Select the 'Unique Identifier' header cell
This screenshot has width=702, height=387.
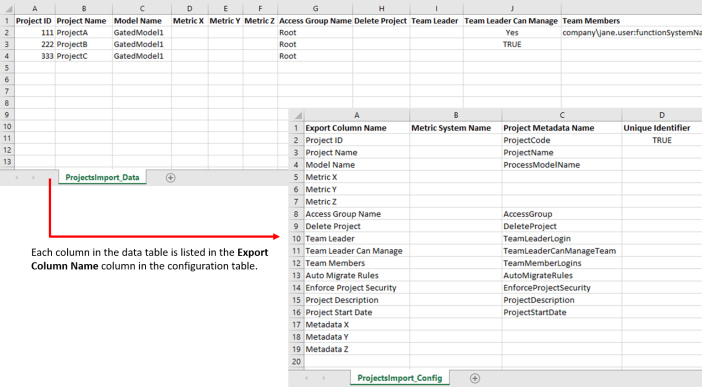tap(662, 128)
